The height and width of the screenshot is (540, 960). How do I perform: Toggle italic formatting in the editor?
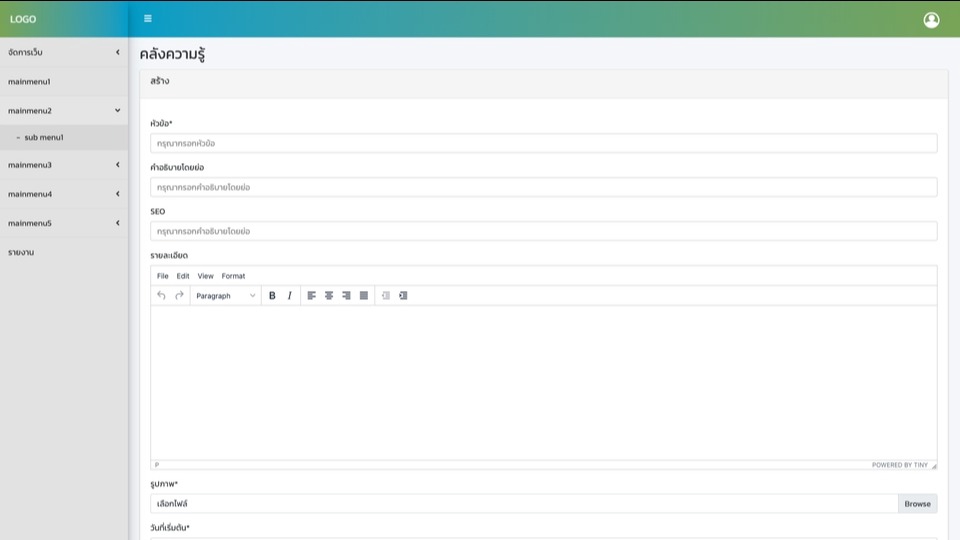[x=290, y=296]
